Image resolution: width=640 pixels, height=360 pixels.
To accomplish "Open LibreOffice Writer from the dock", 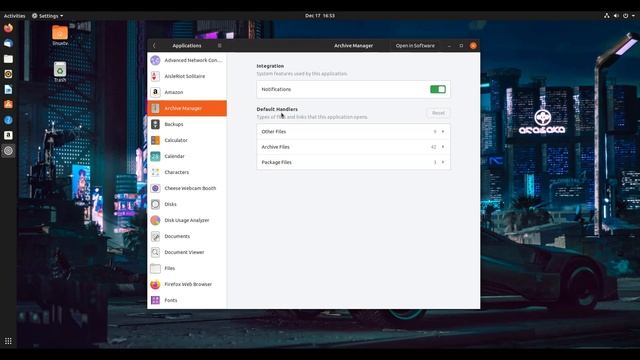I will pyautogui.click(x=8, y=89).
